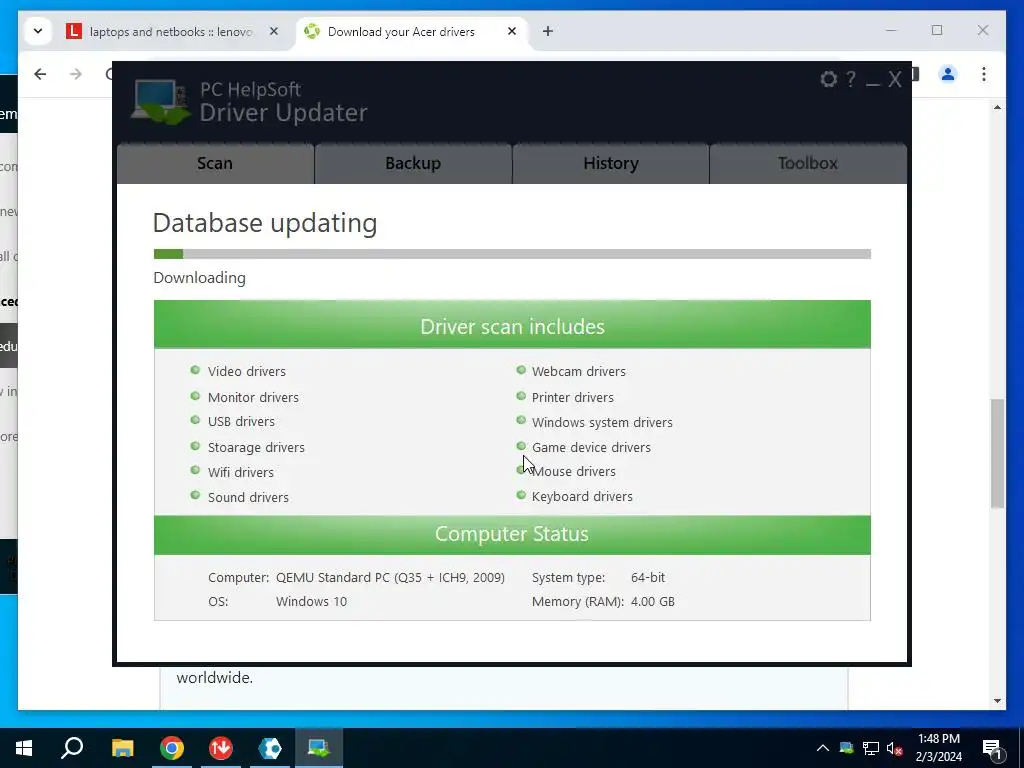The width and height of the screenshot is (1024, 768).
Task: Click the 'Driver scan includes' green header
Action: pos(512,325)
